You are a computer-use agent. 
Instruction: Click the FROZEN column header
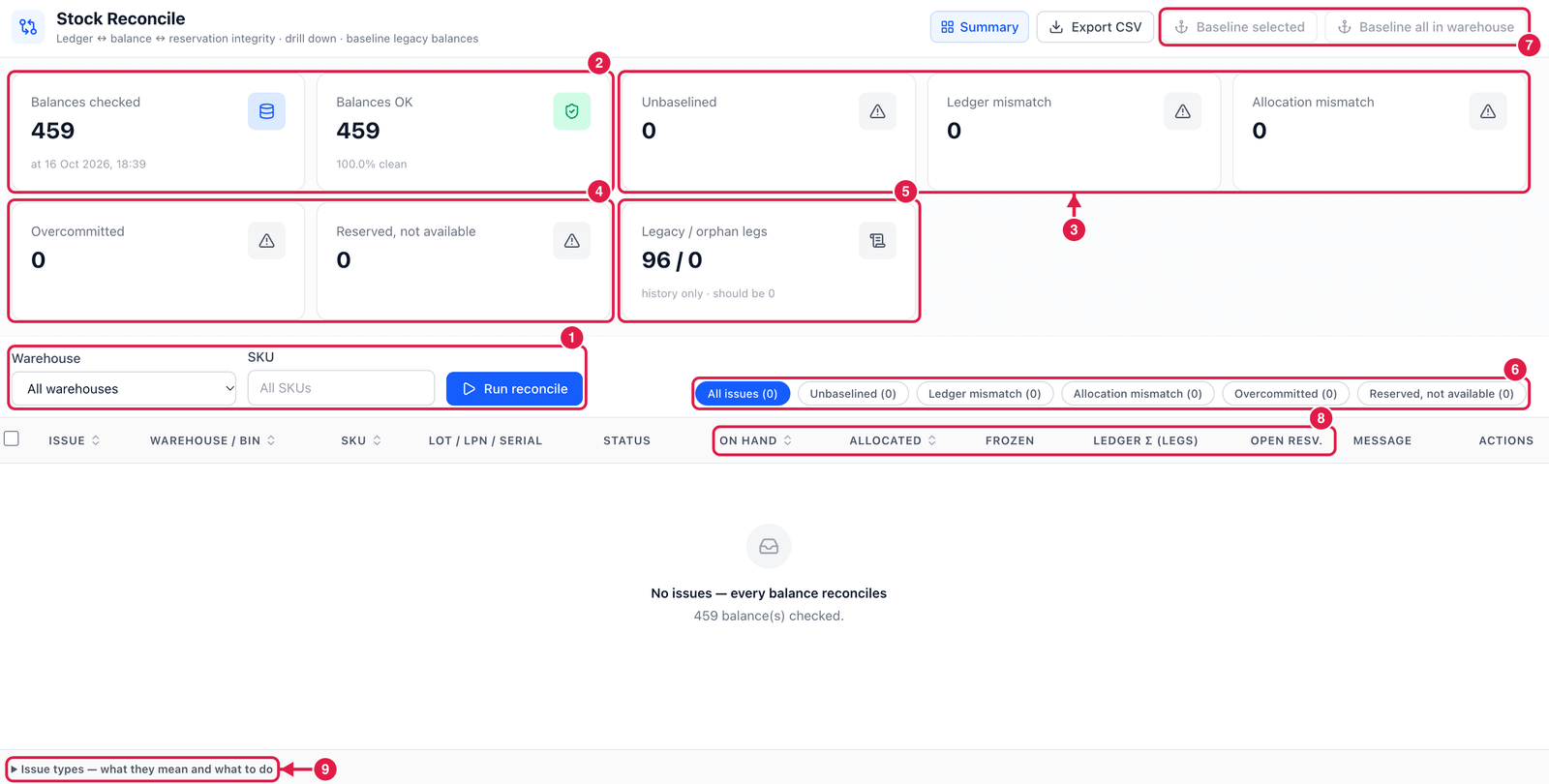[1010, 440]
